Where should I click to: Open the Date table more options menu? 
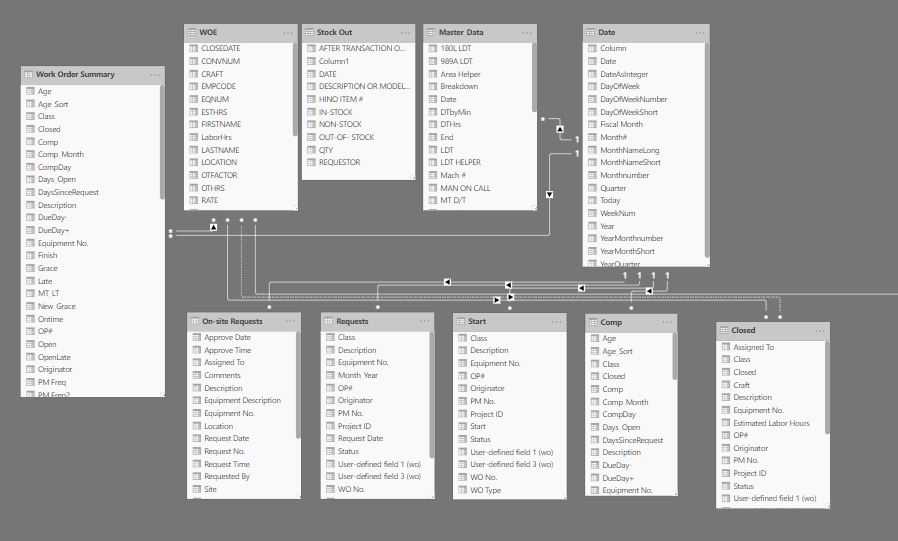pyautogui.click(x=700, y=33)
